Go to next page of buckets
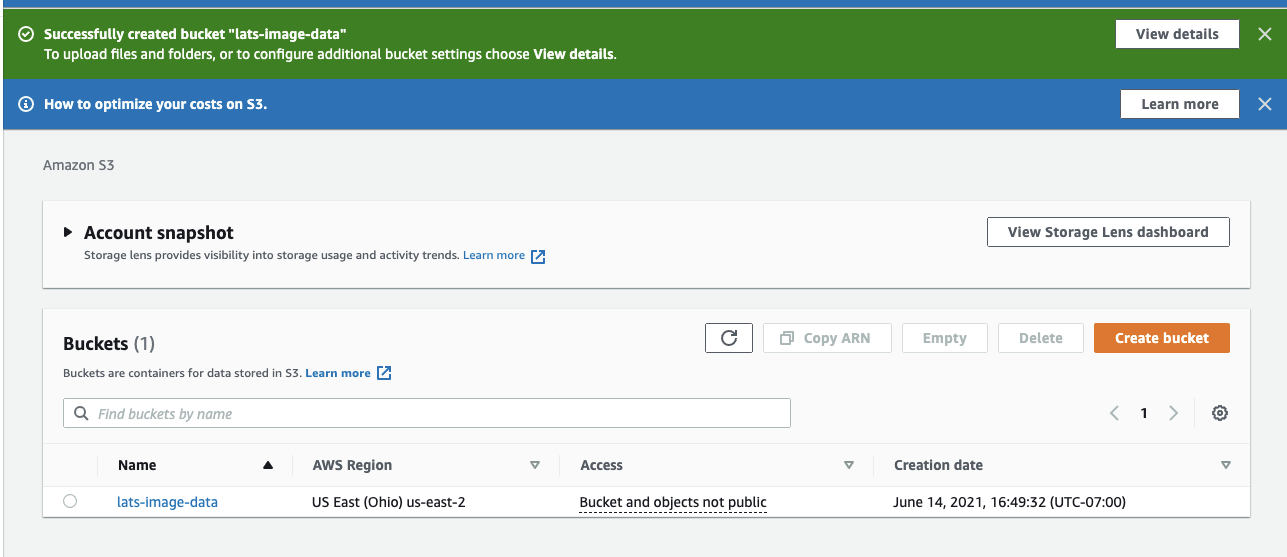Viewport: 1287px width, 557px height. click(x=1174, y=413)
